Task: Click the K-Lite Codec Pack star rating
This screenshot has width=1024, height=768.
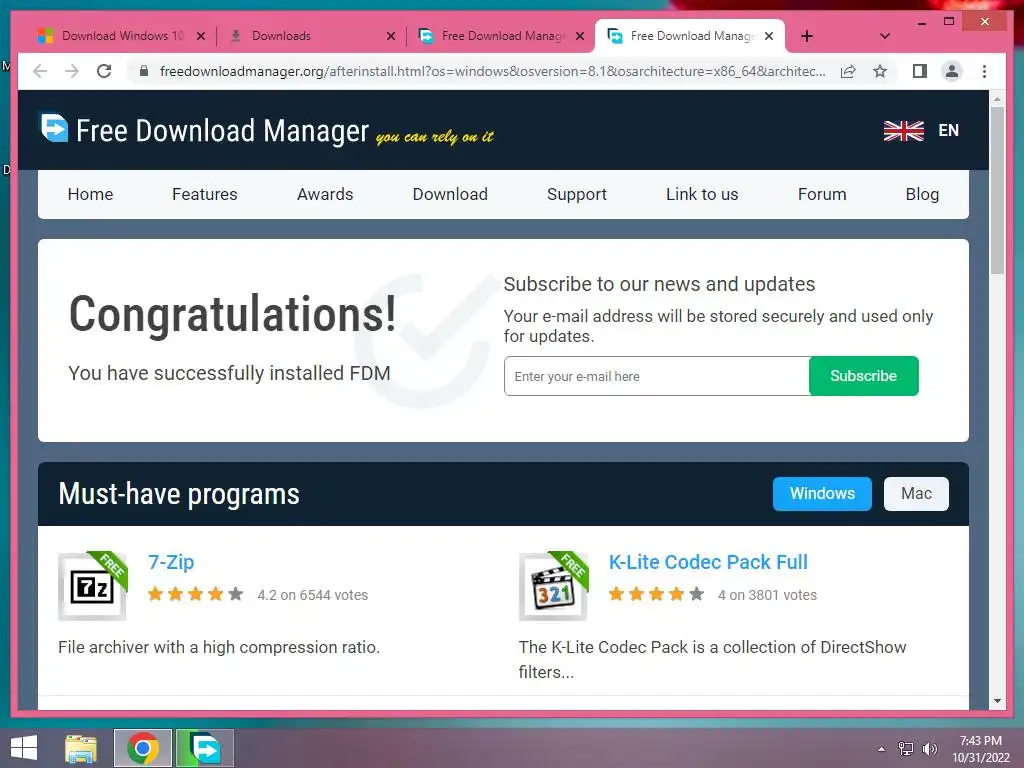Action: point(656,594)
